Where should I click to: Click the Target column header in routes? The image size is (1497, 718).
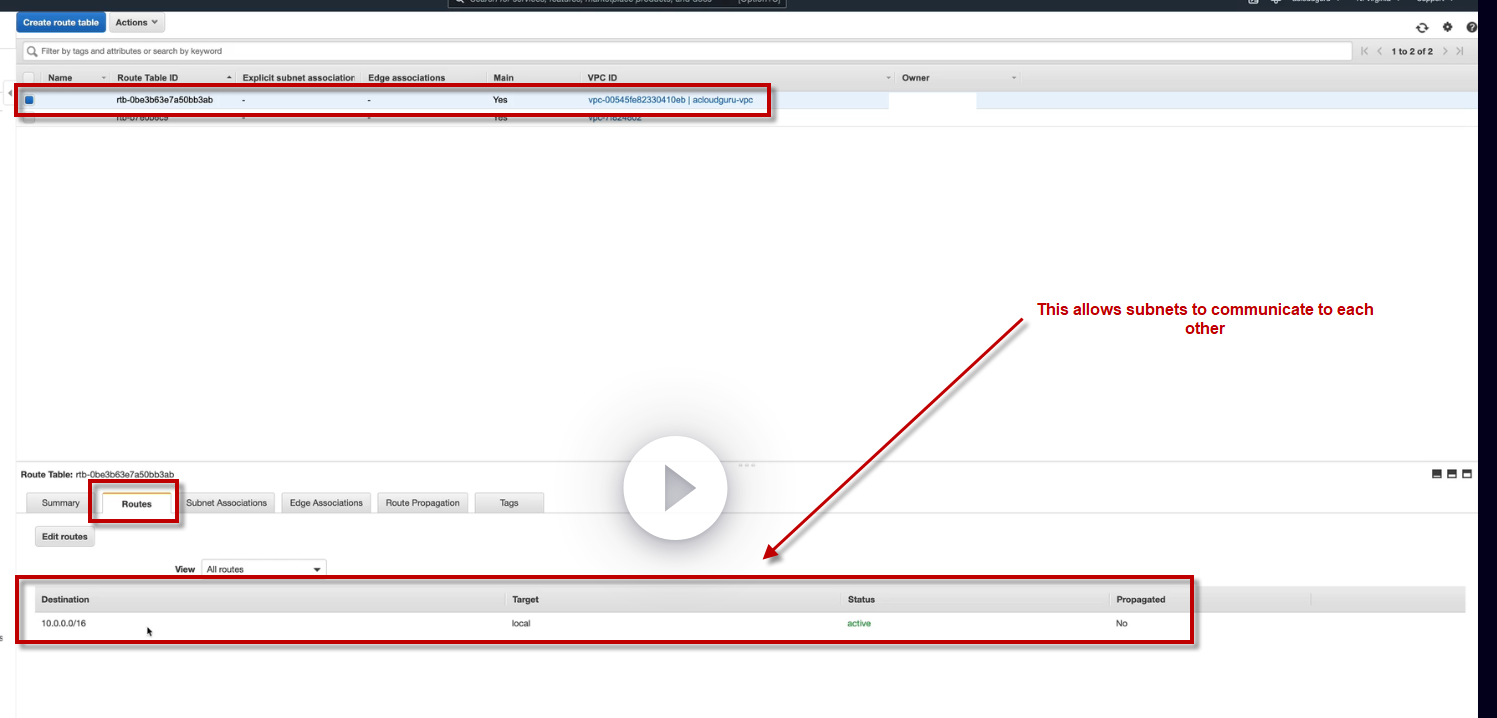526,600
